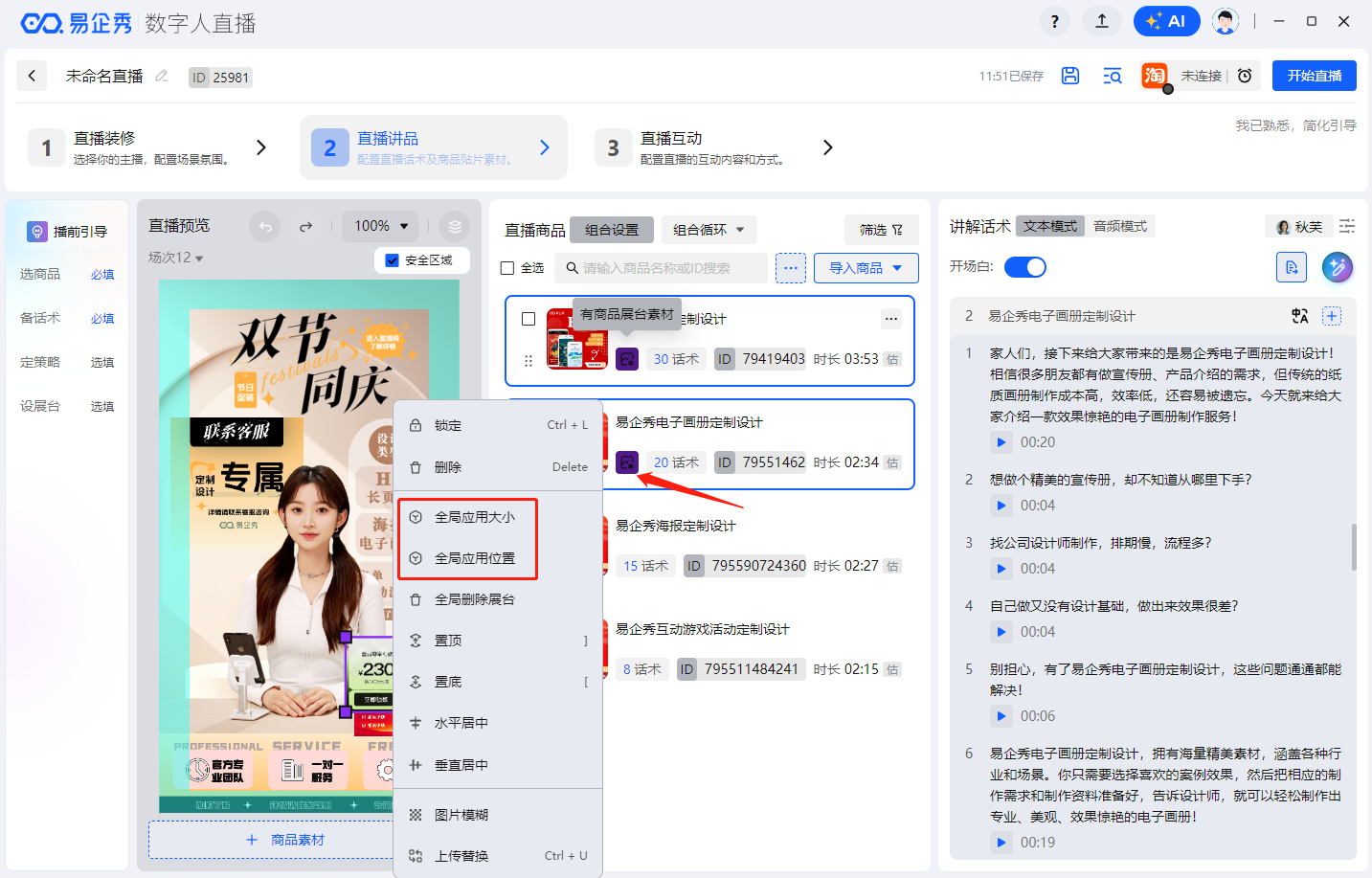Toggle the 安全区域 checkbox

392,260
